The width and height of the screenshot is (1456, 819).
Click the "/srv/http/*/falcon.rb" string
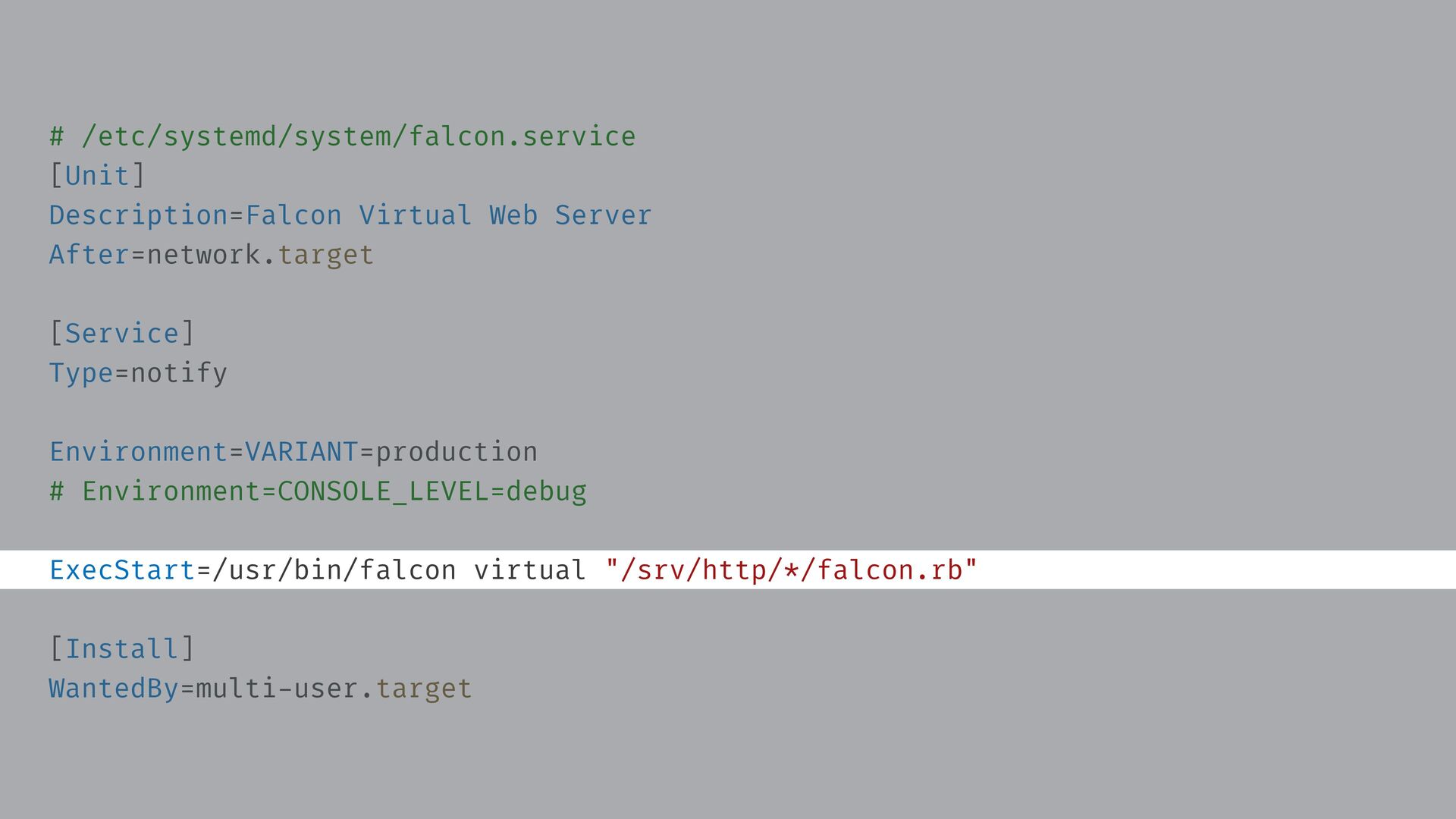tap(792, 570)
